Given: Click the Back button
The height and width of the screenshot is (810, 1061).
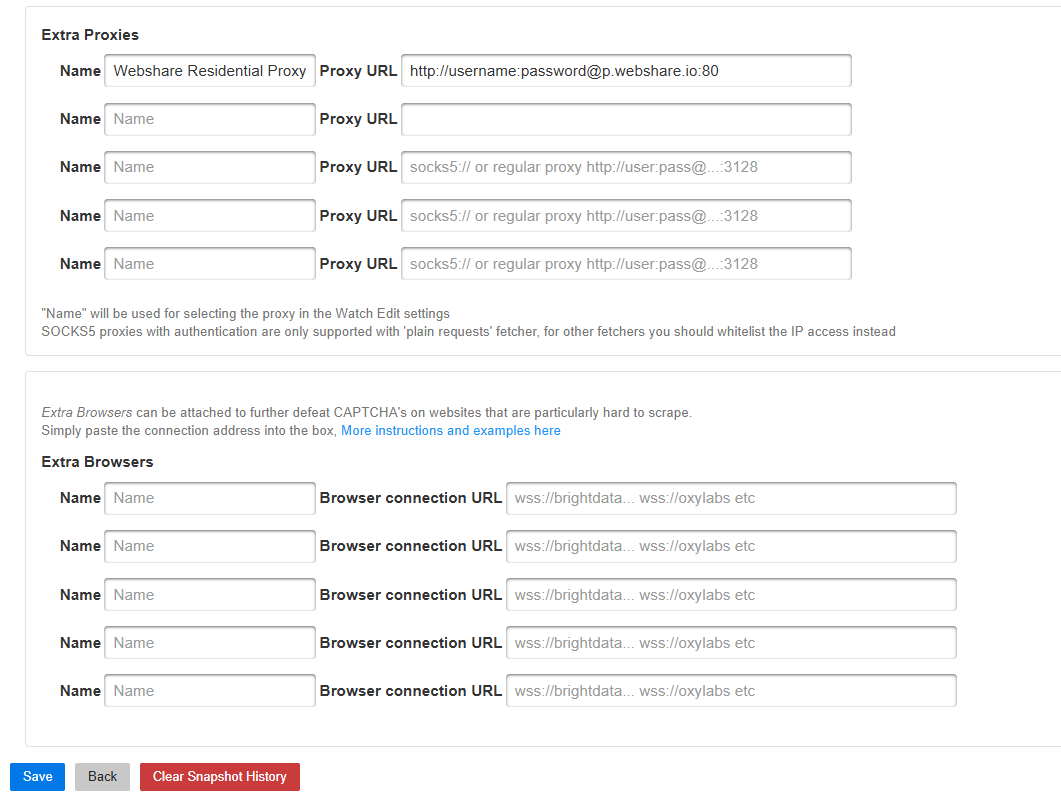Looking at the screenshot, I should [x=102, y=776].
